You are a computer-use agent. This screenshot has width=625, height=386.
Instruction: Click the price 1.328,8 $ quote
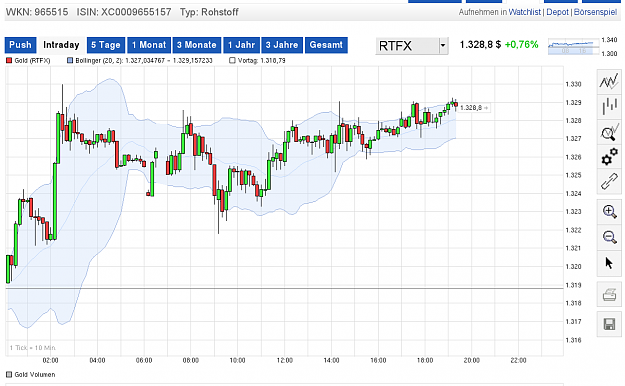pos(480,45)
